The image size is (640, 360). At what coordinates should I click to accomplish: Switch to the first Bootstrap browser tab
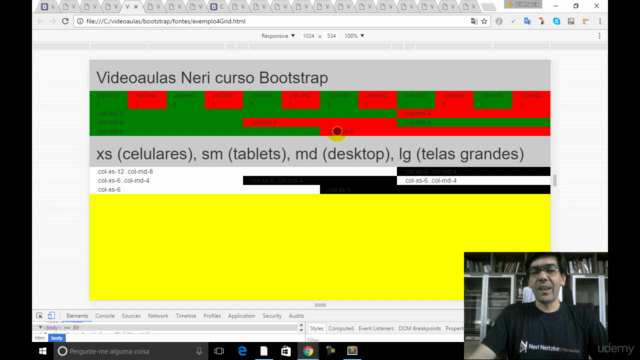[x=48, y=7]
